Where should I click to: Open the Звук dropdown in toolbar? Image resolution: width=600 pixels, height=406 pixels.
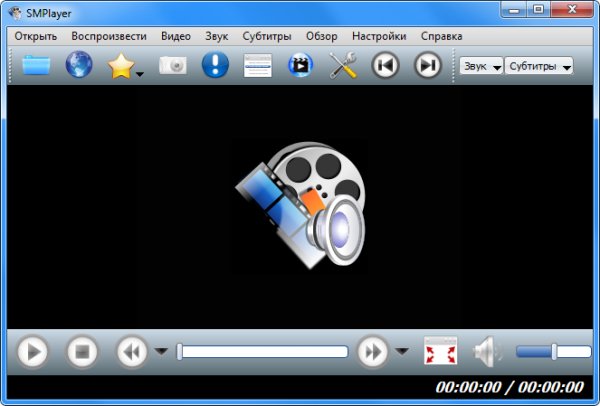481,66
